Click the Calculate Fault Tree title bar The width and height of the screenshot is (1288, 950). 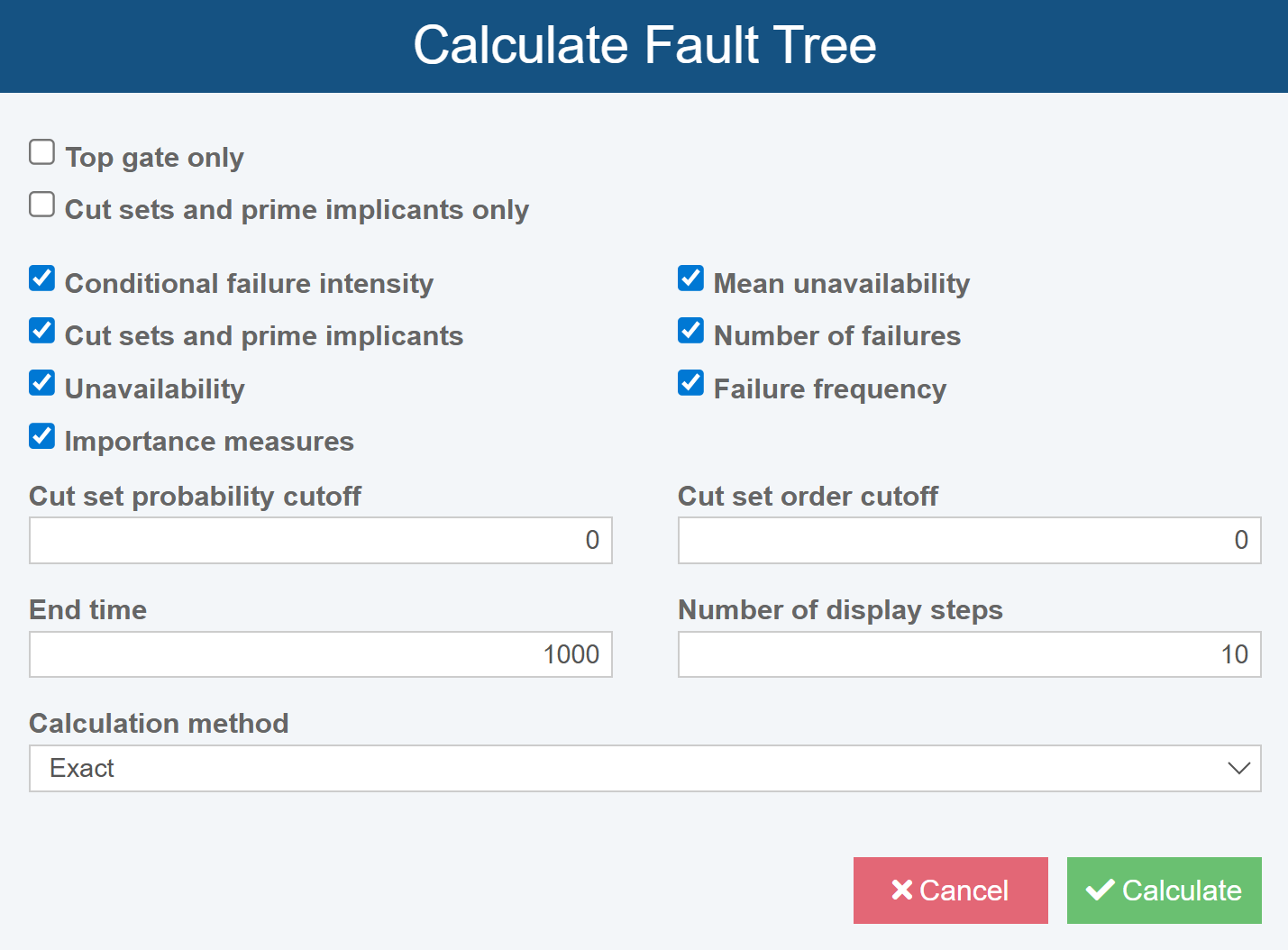(x=644, y=46)
